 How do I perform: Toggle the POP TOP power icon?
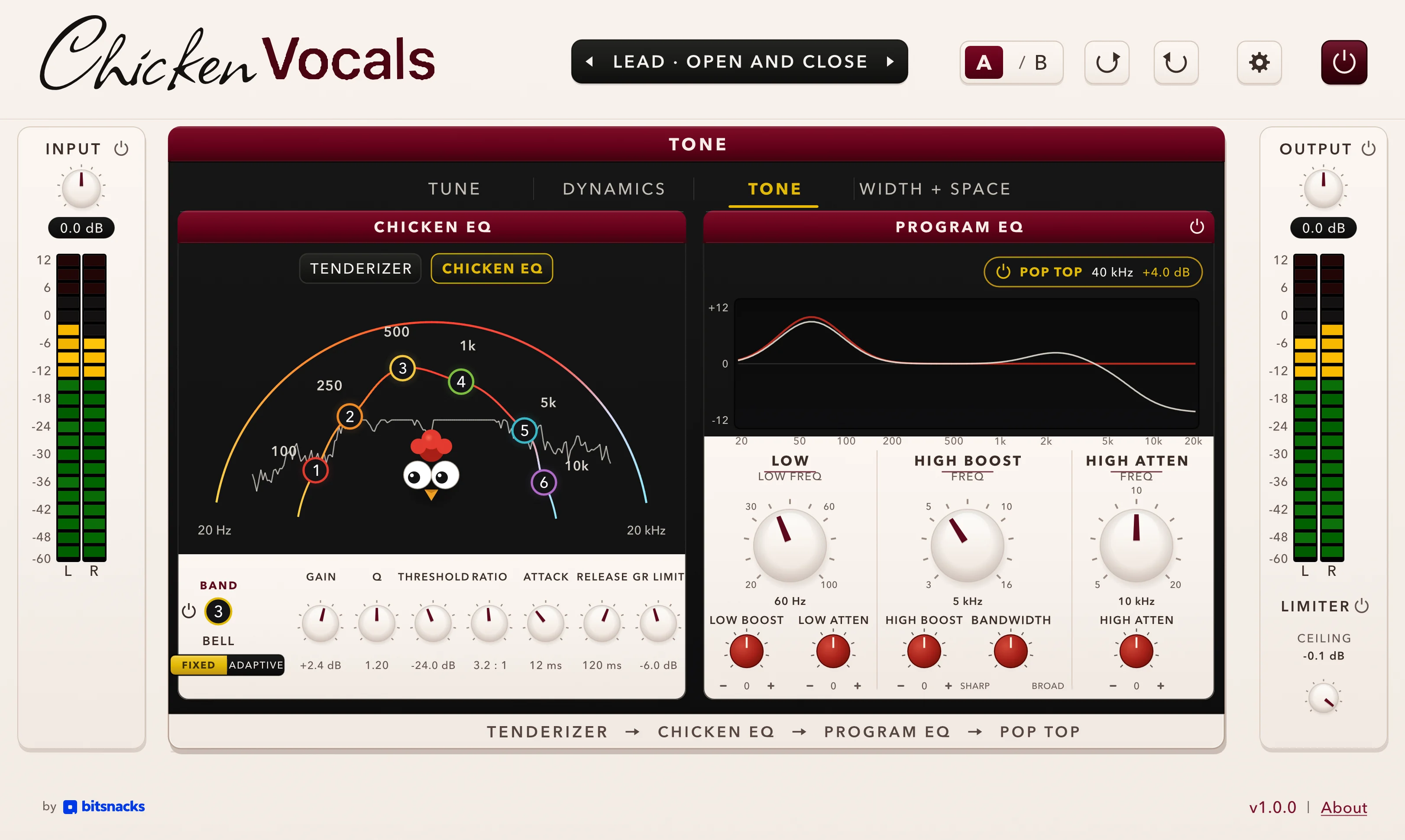point(1003,271)
